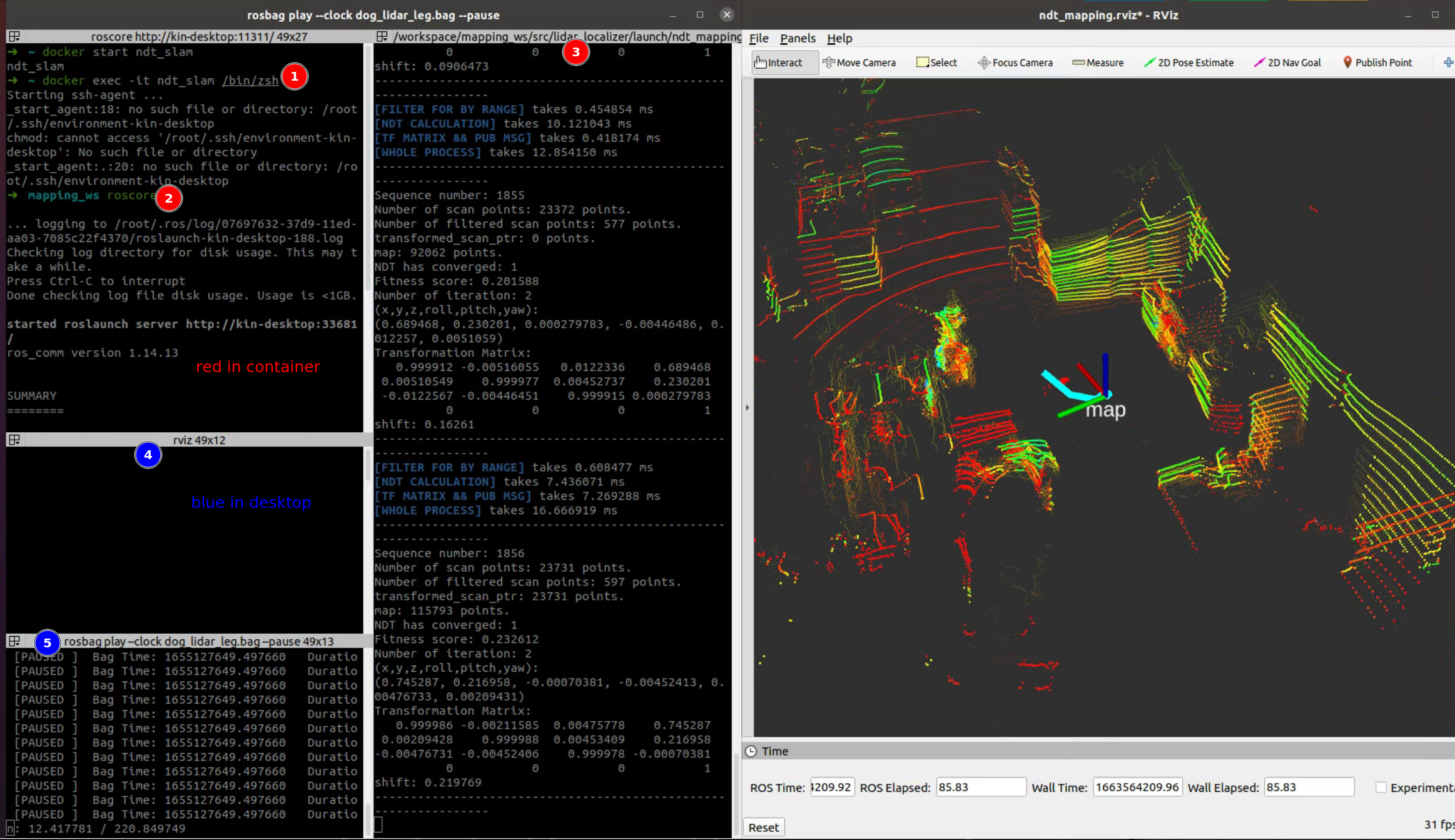Viewport: 1455px width, 840px height.
Task: Choose the Select tool
Action: tap(936, 63)
